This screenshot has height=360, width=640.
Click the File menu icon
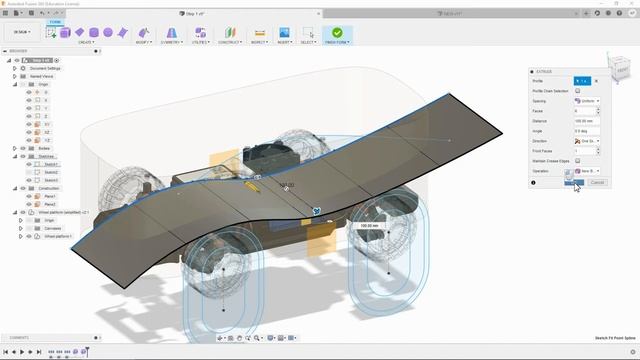[17, 13]
